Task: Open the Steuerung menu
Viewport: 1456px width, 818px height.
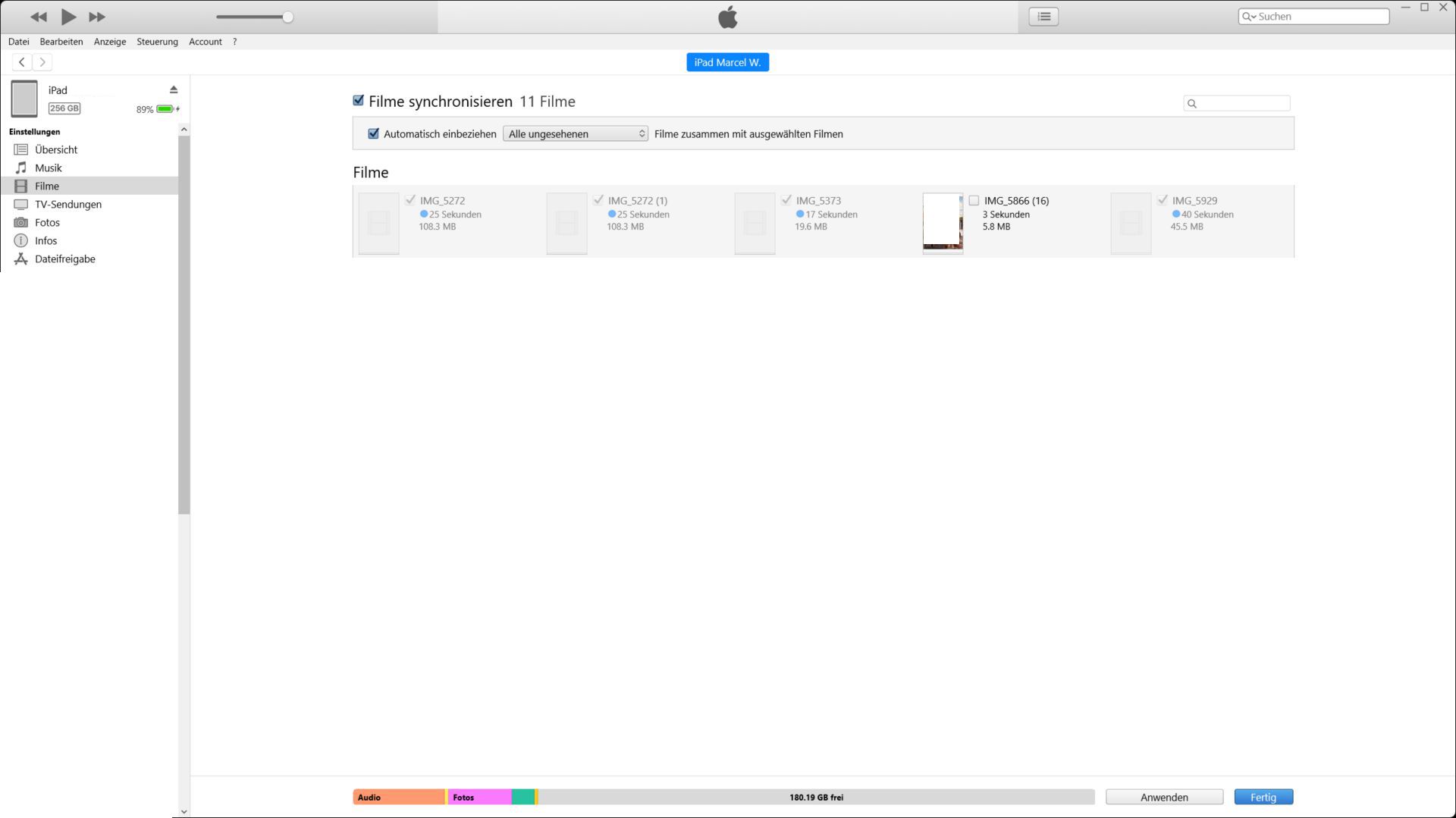Action: (157, 42)
